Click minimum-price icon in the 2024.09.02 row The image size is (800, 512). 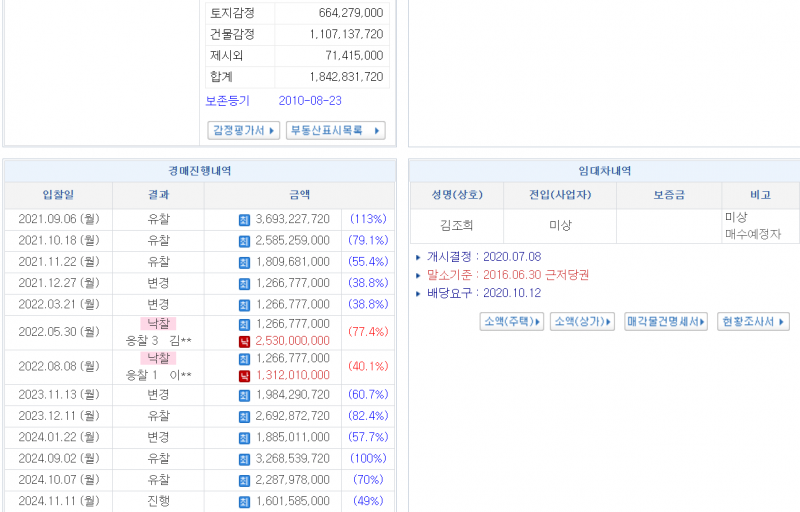[244, 459]
